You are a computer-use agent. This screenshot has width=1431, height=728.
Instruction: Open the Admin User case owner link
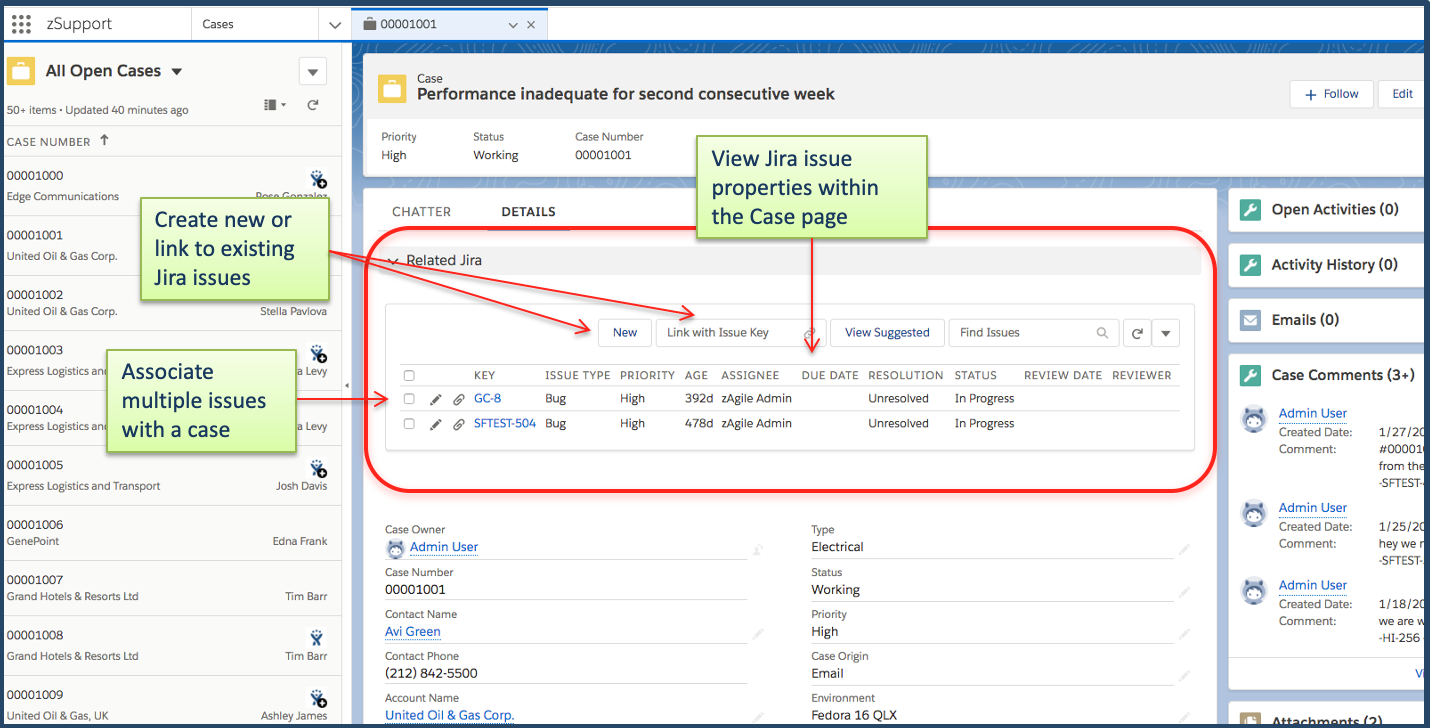click(x=443, y=547)
